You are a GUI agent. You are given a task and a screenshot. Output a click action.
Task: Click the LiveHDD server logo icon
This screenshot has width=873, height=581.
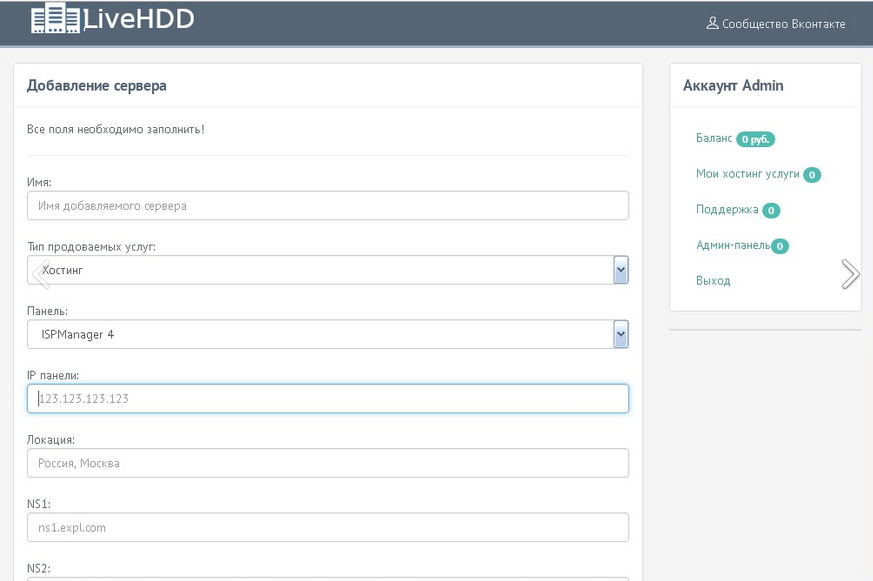click(55, 19)
